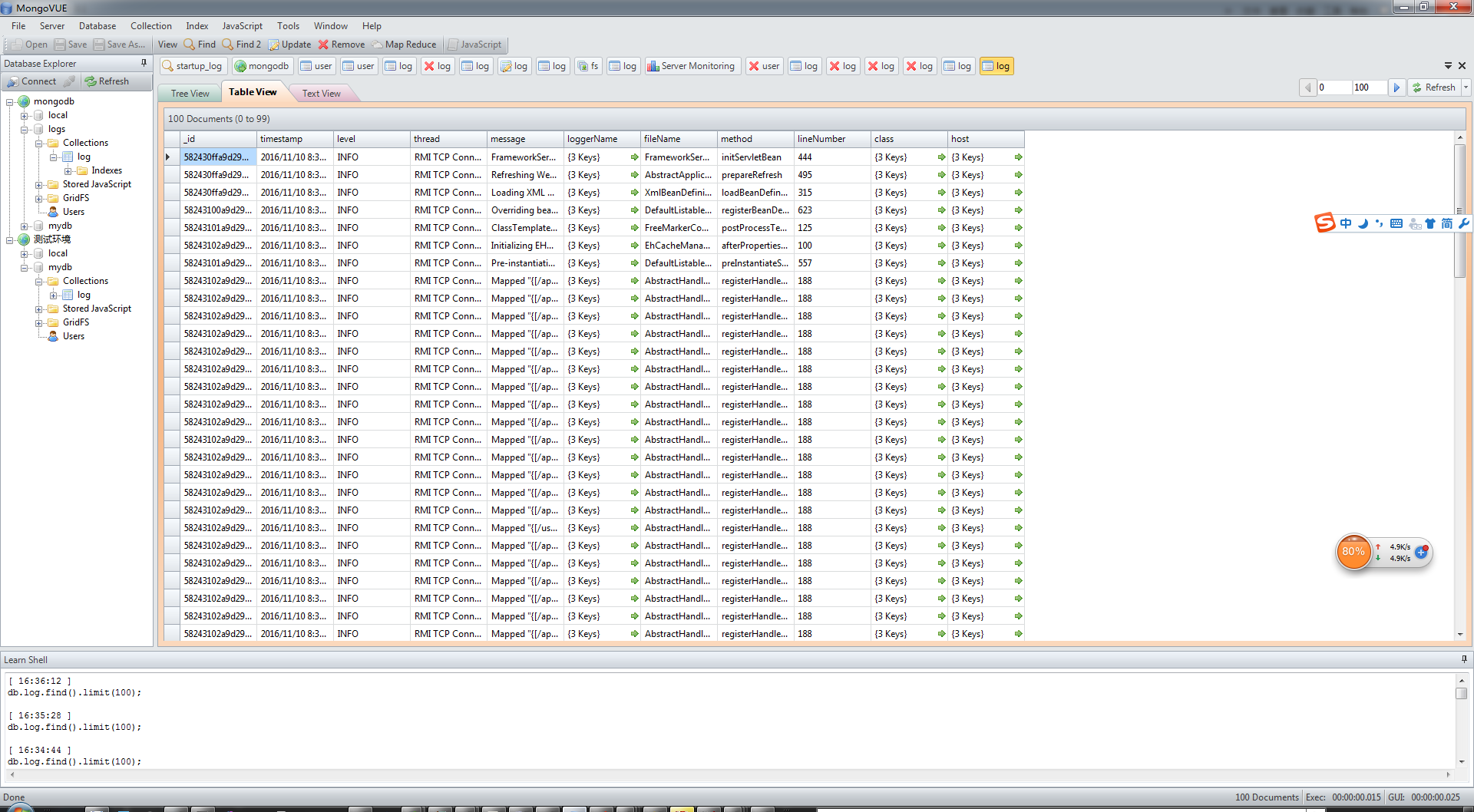1474x812 pixels.
Task: Switch to the fs tab
Action: [x=588, y=66]
